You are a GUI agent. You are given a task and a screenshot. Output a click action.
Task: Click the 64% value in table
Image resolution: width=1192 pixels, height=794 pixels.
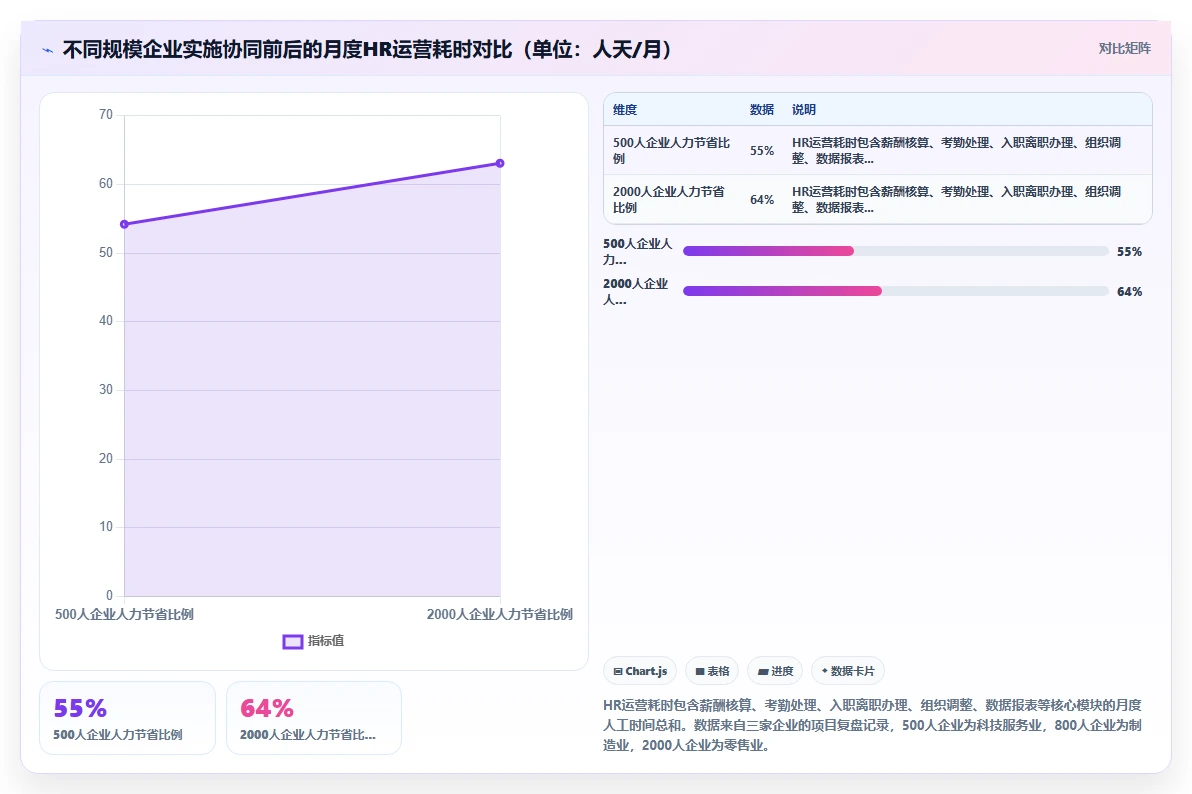(x=762, y=200)
